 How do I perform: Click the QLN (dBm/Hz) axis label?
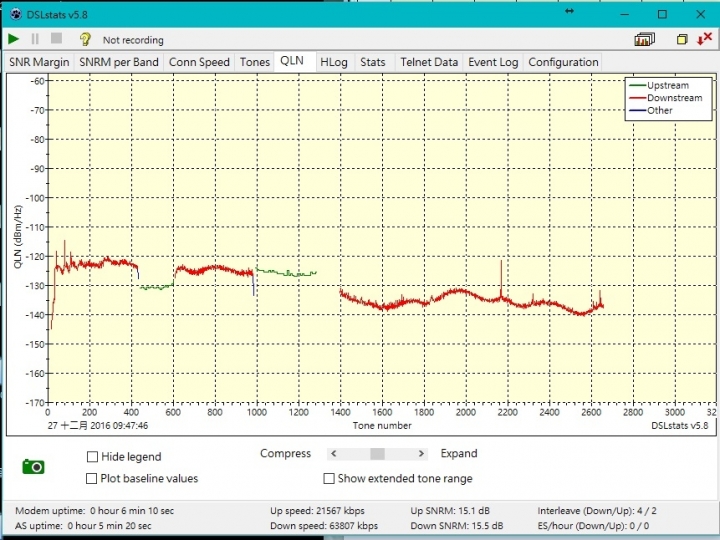click(x=17, y=237)
